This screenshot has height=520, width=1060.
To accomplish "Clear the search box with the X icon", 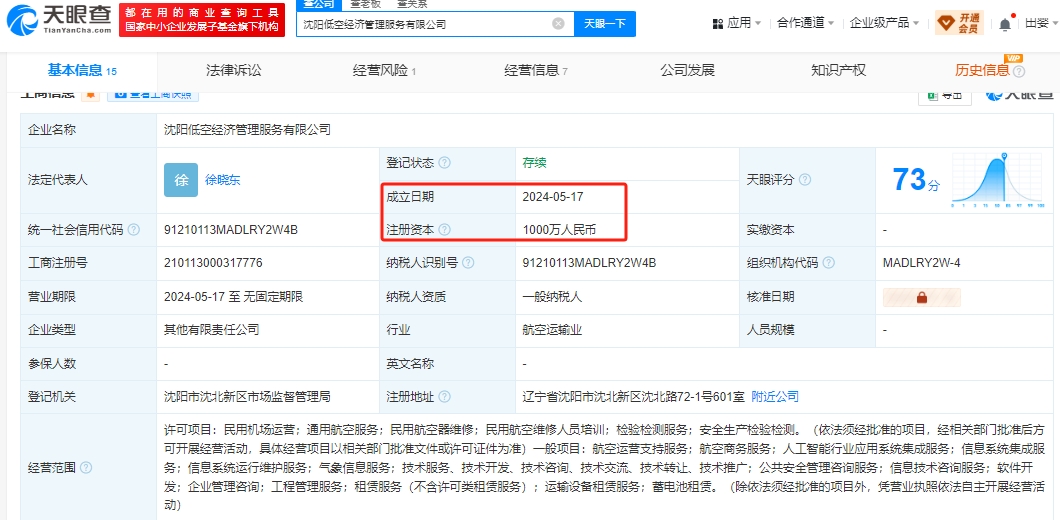I will click(558, 24).
